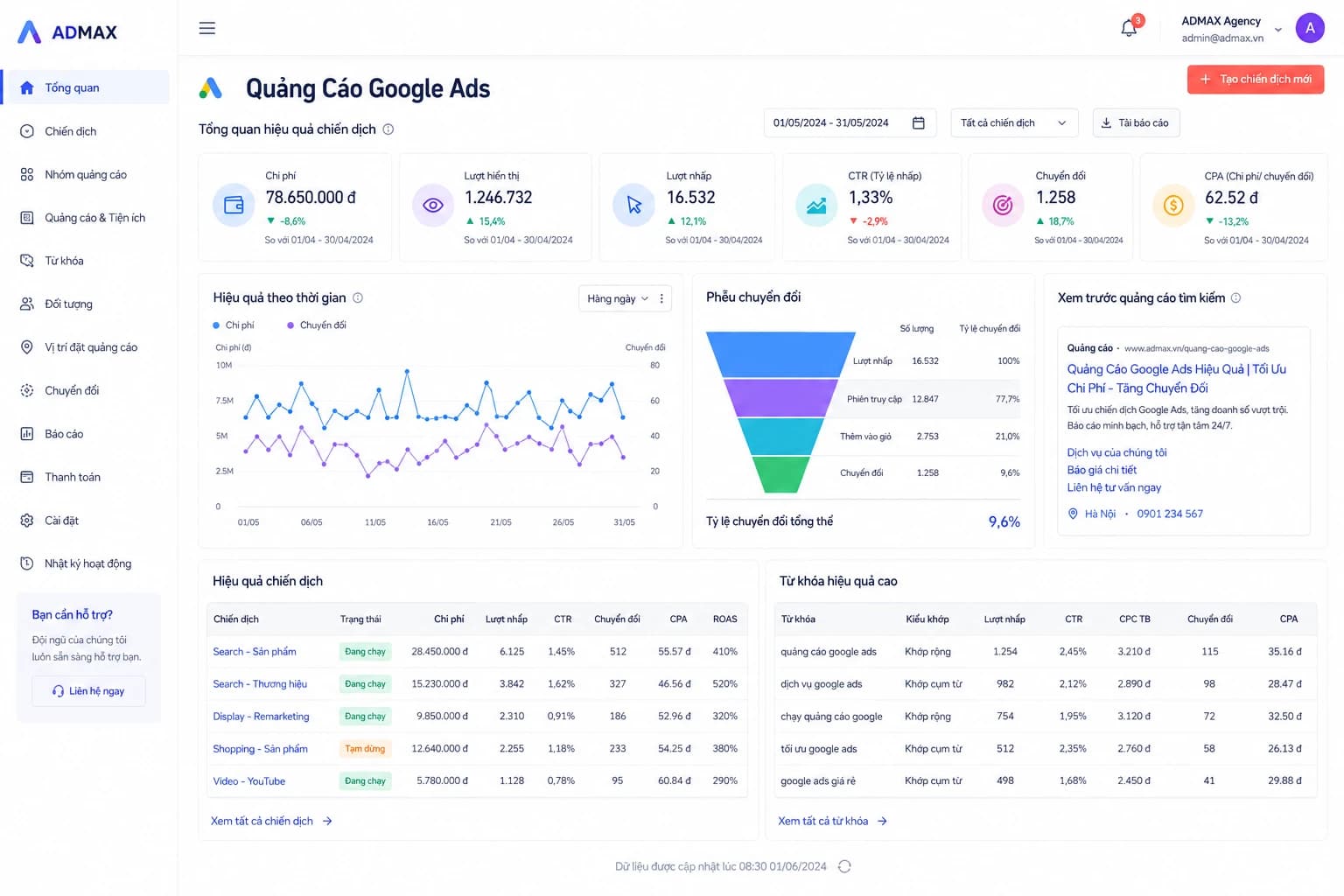Click phone number 0901 234 567

[x=1170, y=514]
